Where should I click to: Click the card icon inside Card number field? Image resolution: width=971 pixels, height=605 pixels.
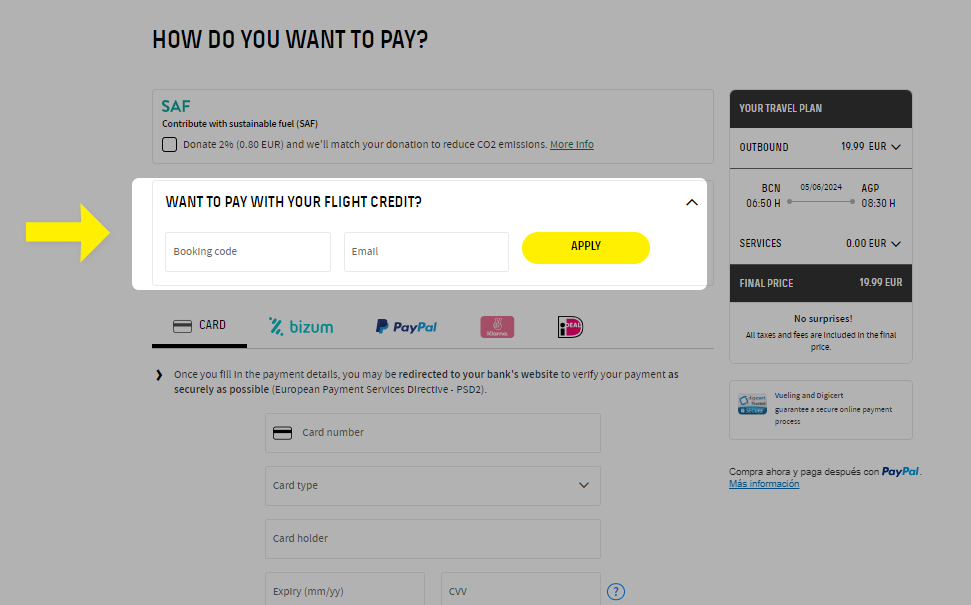[281, 432]
